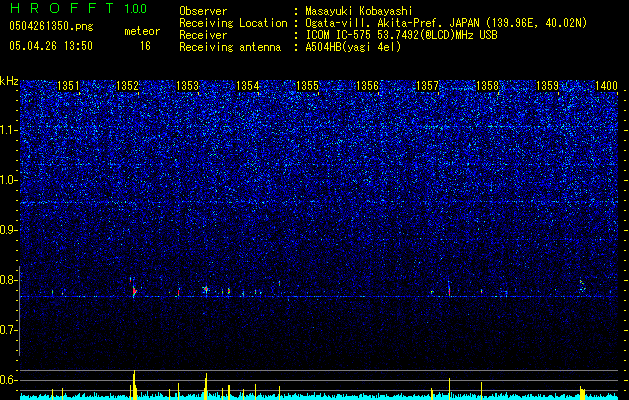Click the tallest yellow level spike after 1352

coord(134,385)
